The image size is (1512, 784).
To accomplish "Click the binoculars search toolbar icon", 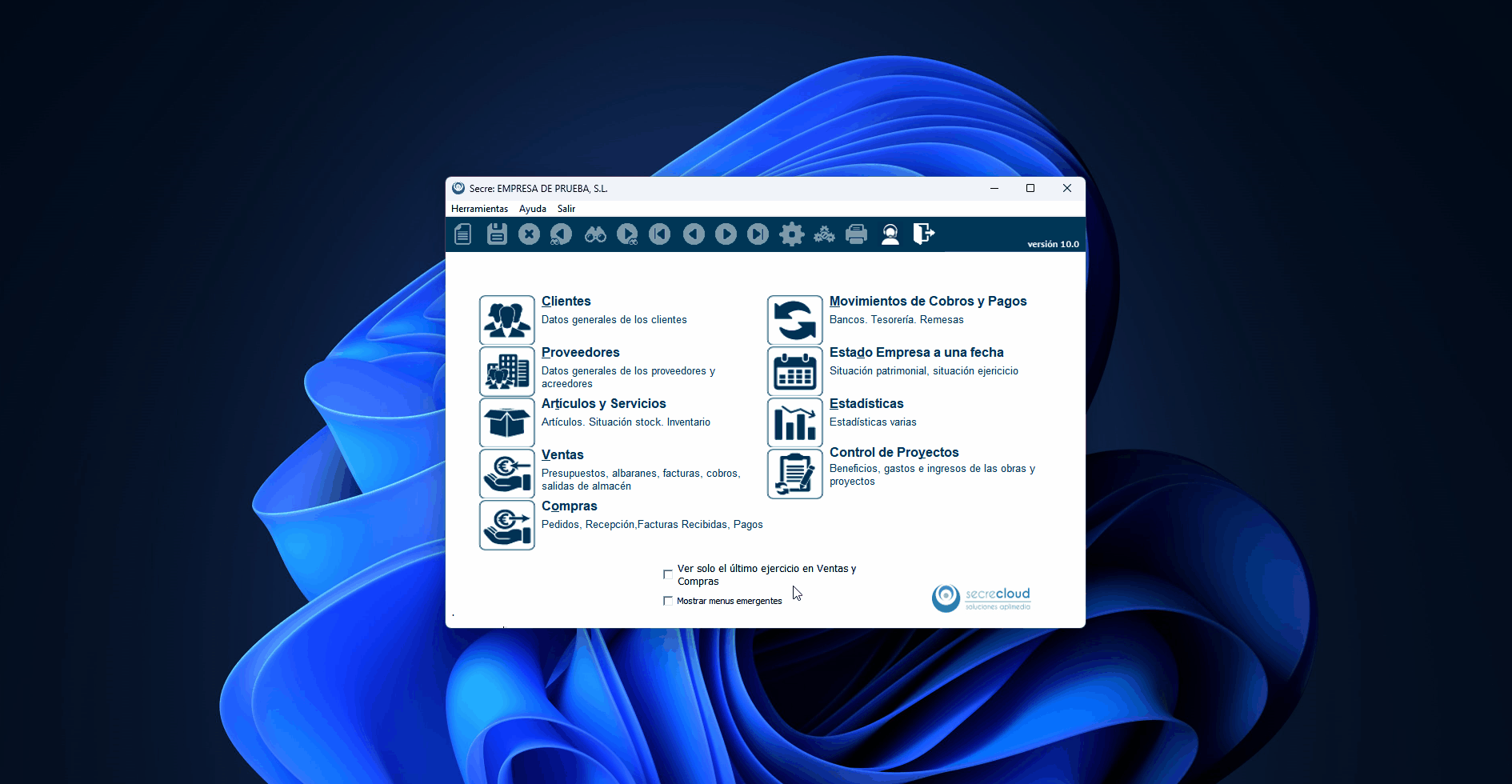I will coord(595,234).
